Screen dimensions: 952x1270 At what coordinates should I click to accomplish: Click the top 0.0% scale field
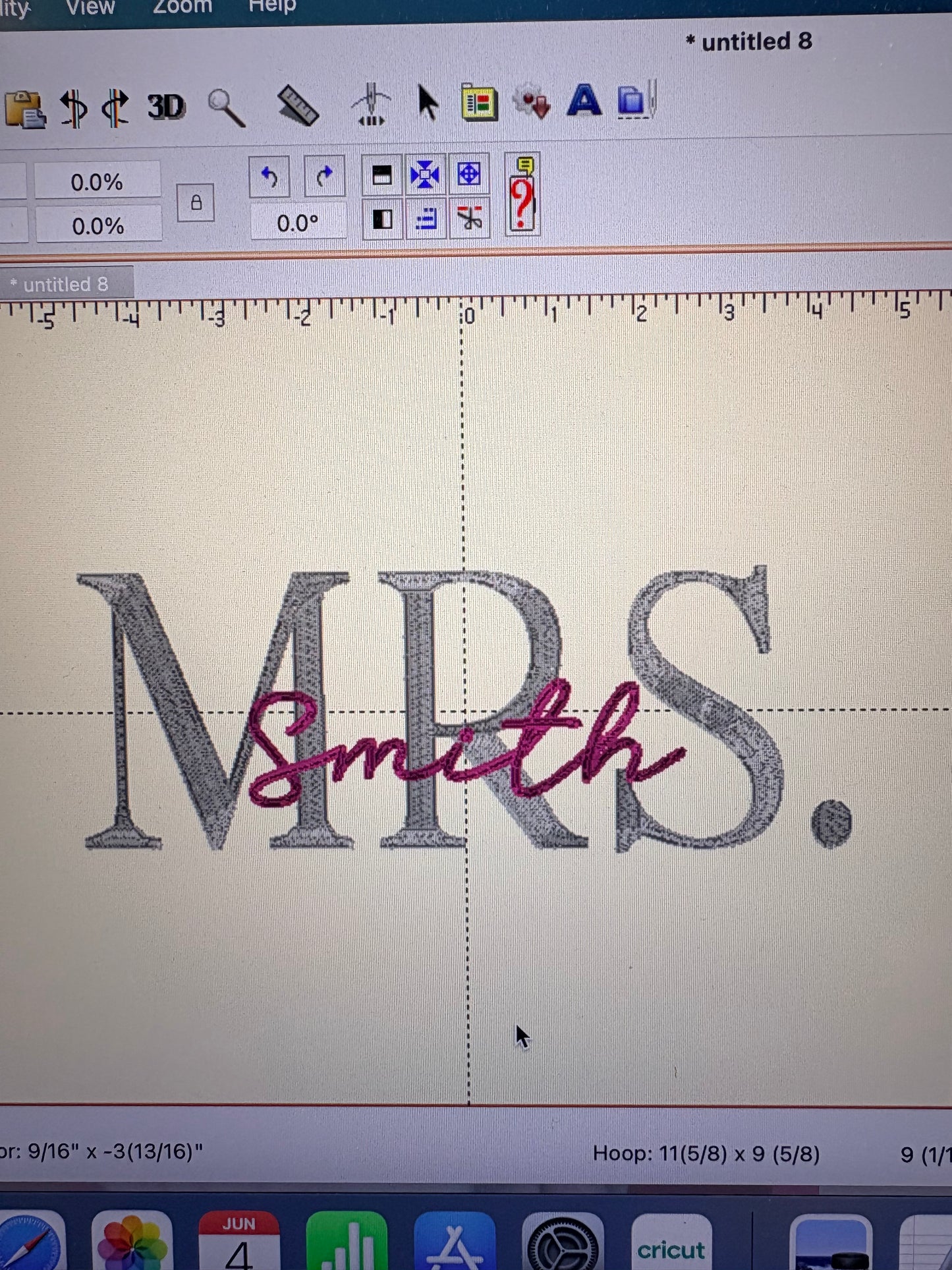pyautogui.click(x=98, y=181)
